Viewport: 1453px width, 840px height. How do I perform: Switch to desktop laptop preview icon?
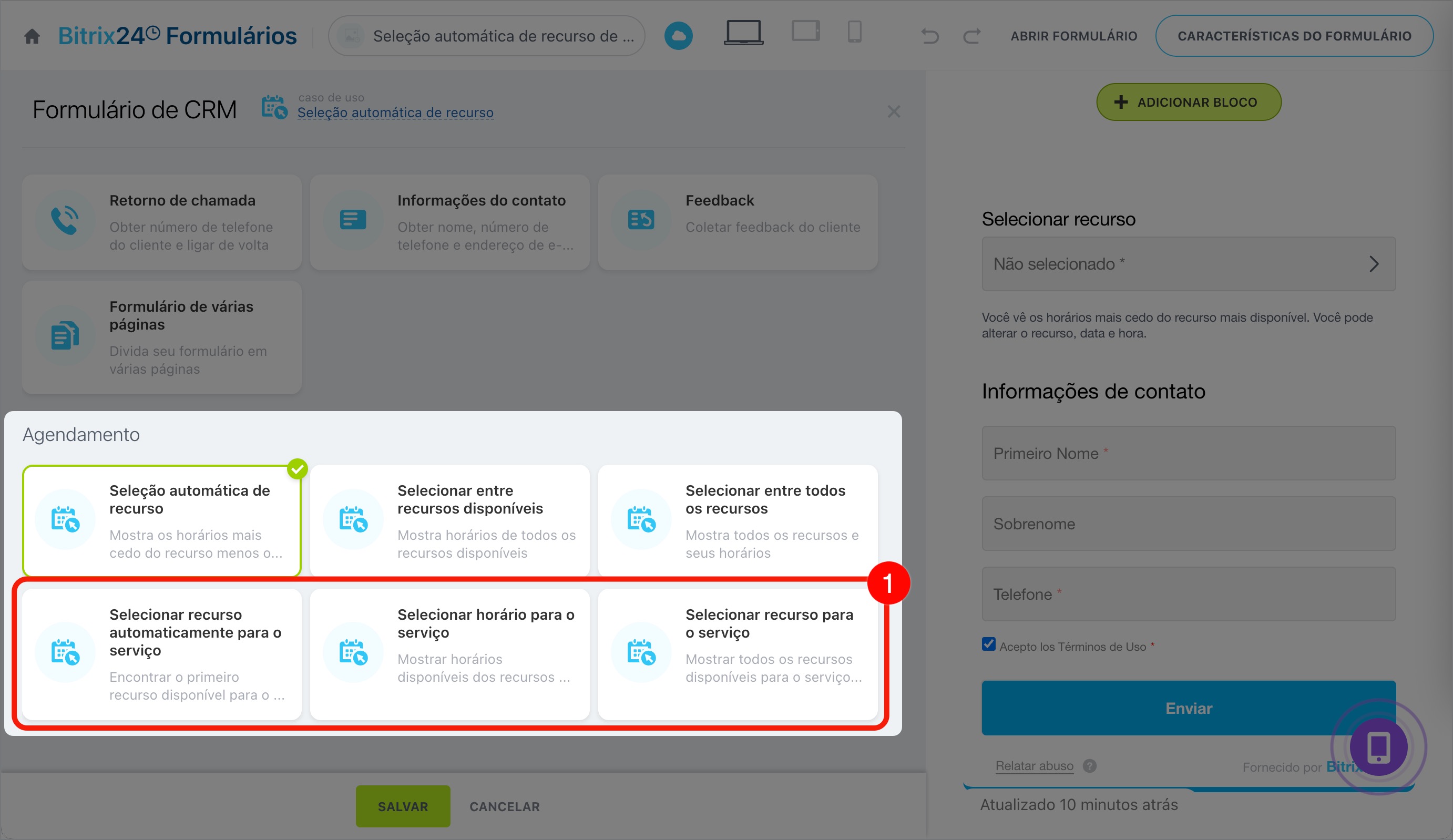(x=743, y=33)
